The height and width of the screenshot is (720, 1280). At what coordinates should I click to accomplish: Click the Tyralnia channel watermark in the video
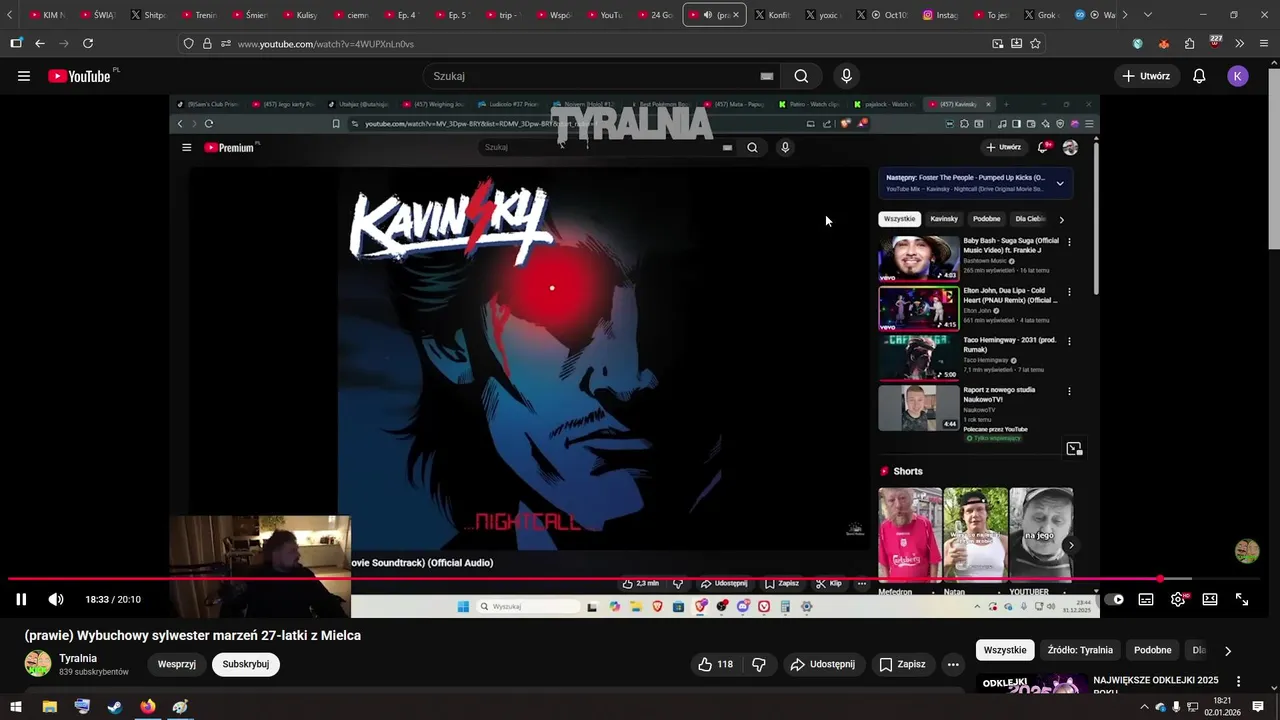point(1247,551)
